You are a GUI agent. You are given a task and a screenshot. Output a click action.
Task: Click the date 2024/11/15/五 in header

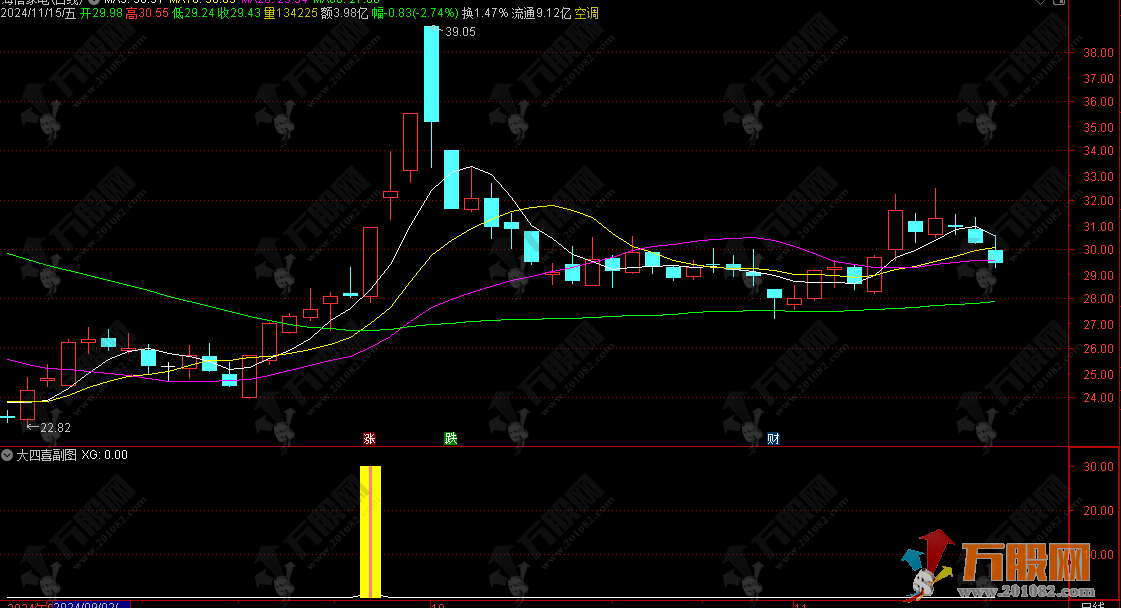point(38,13)
